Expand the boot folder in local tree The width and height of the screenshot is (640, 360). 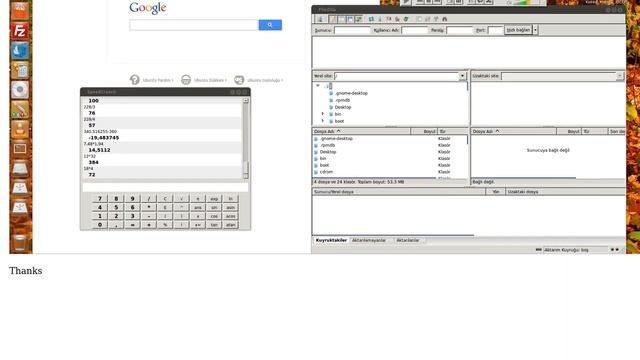[x=322, y=121]
